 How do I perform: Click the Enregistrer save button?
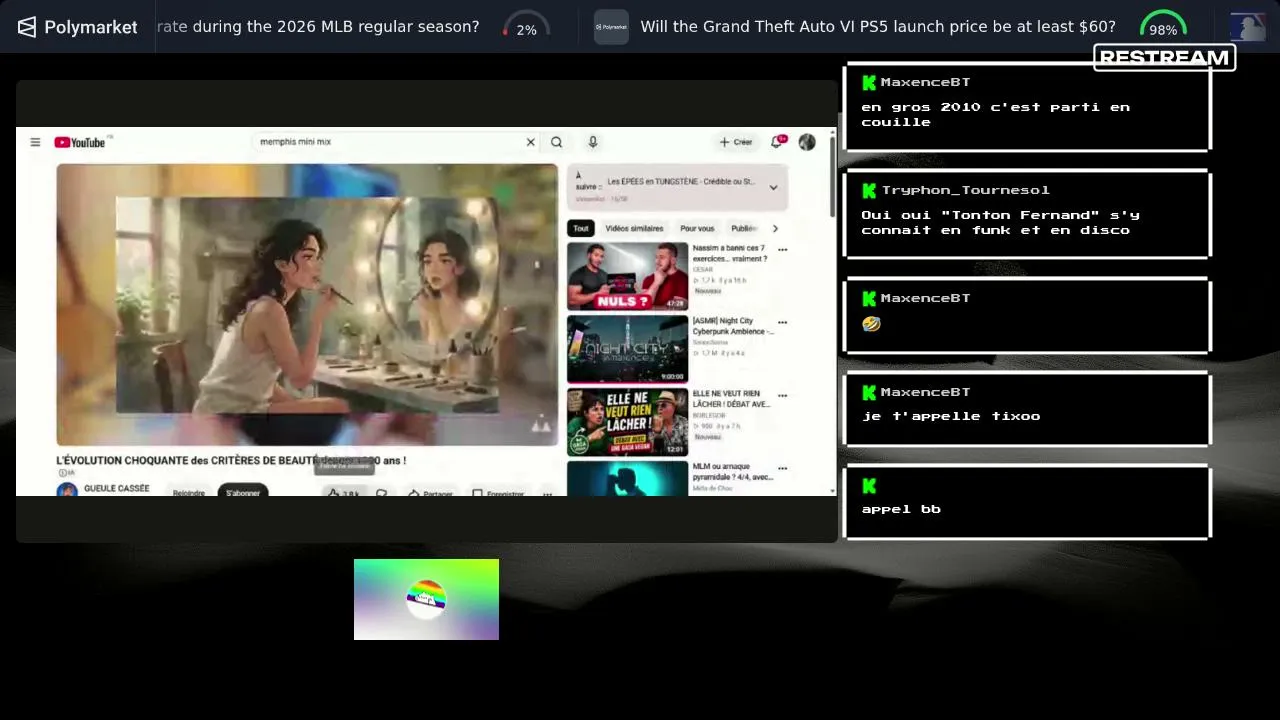click(498, 493)
